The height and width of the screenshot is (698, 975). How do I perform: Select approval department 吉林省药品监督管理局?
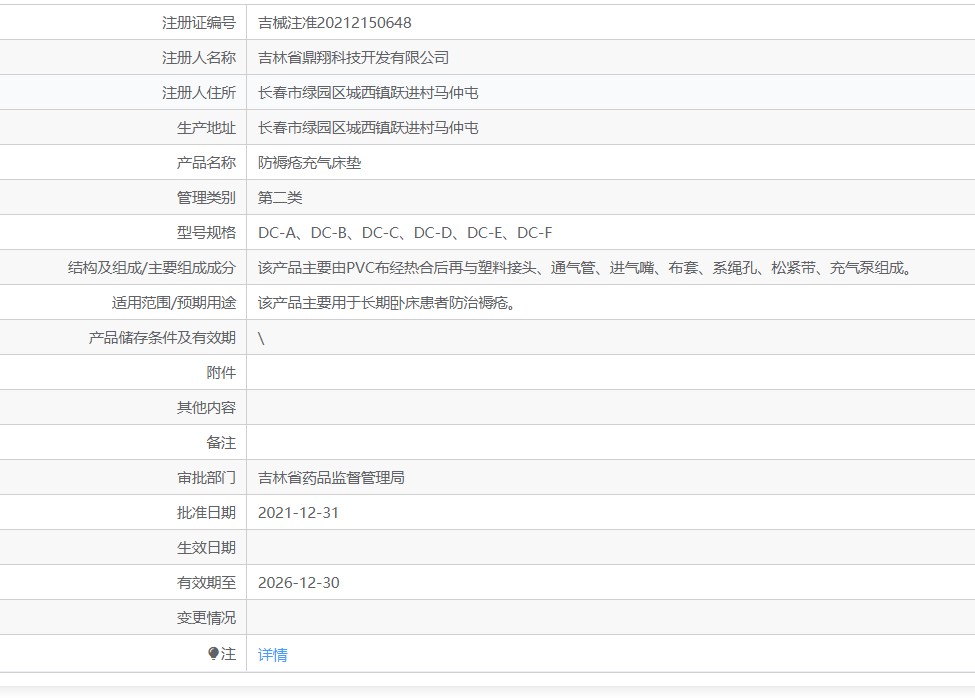click(331, 477)
